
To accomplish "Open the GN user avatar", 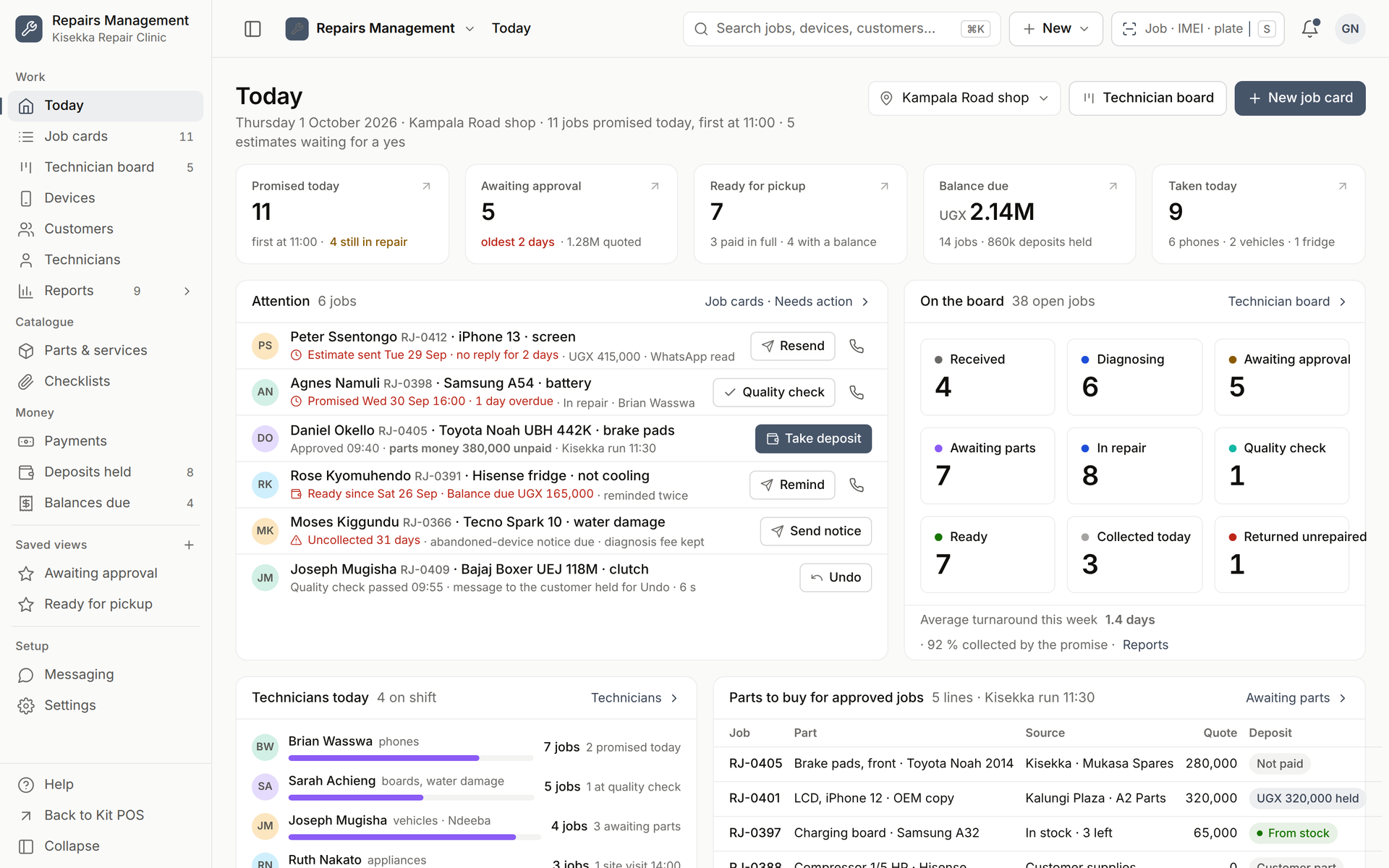I will (x=1350, y=29).
